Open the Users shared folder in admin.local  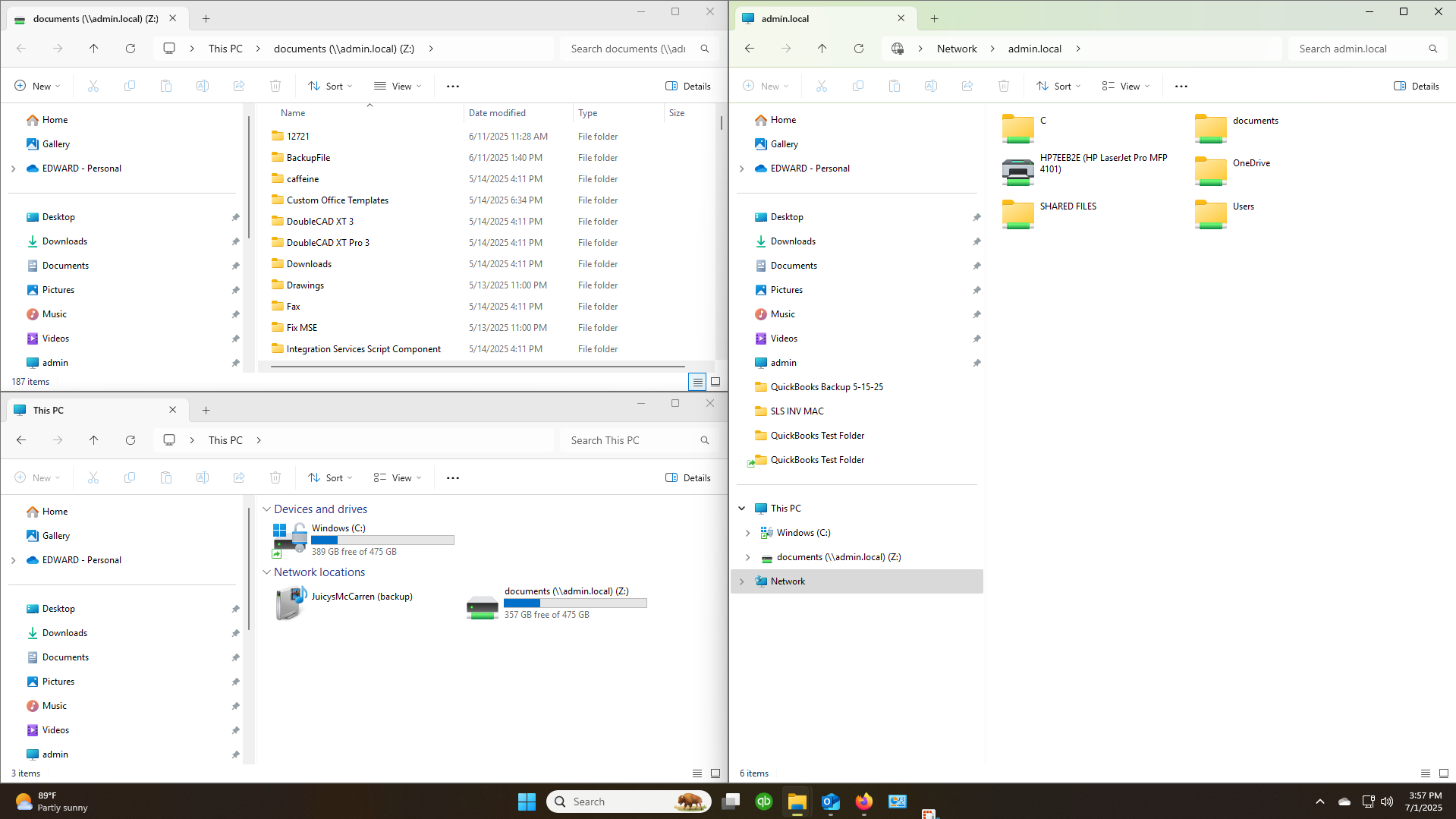click(x=1210, y=215)
